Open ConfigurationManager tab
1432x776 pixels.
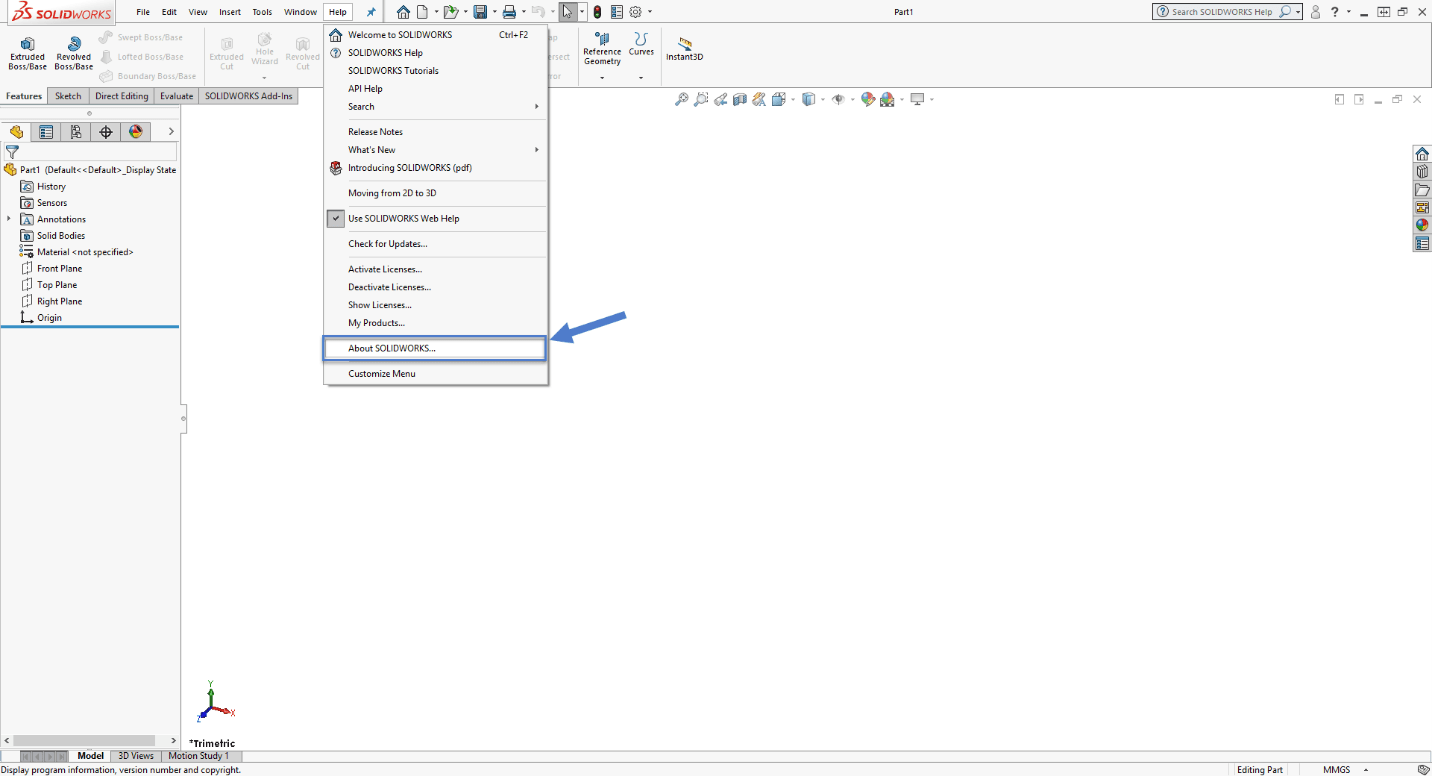(76, 132)
